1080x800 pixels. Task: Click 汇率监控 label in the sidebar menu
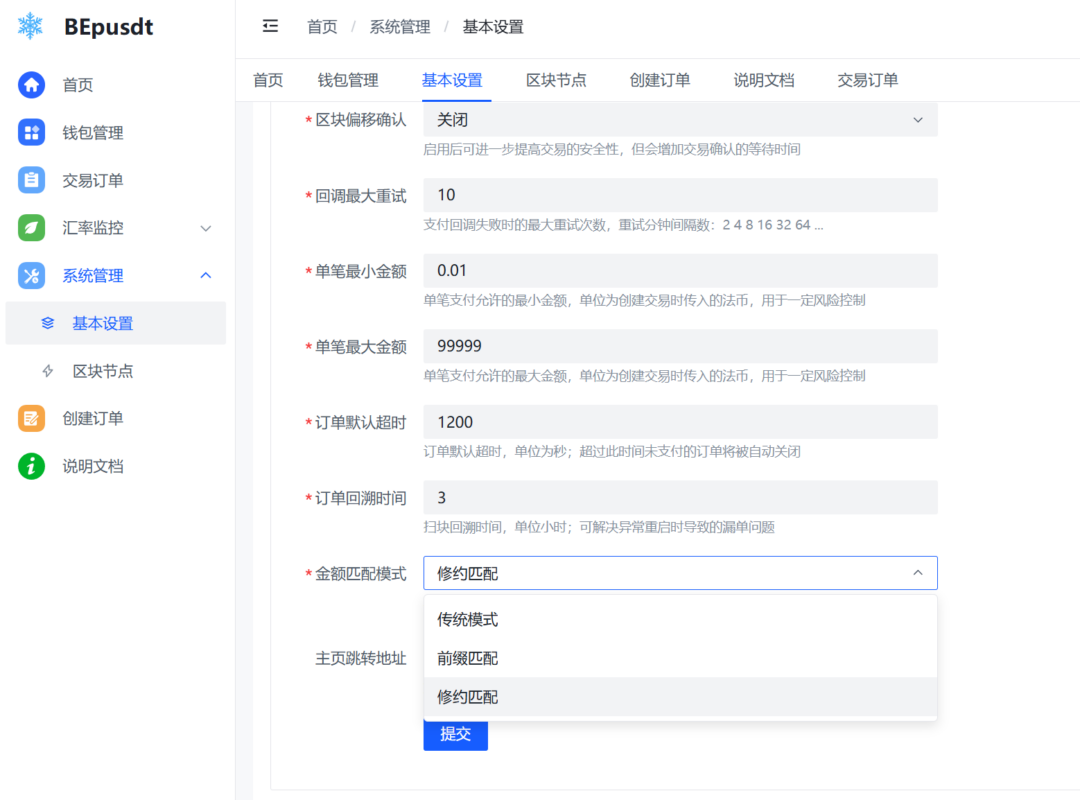(x=93, y=228)
